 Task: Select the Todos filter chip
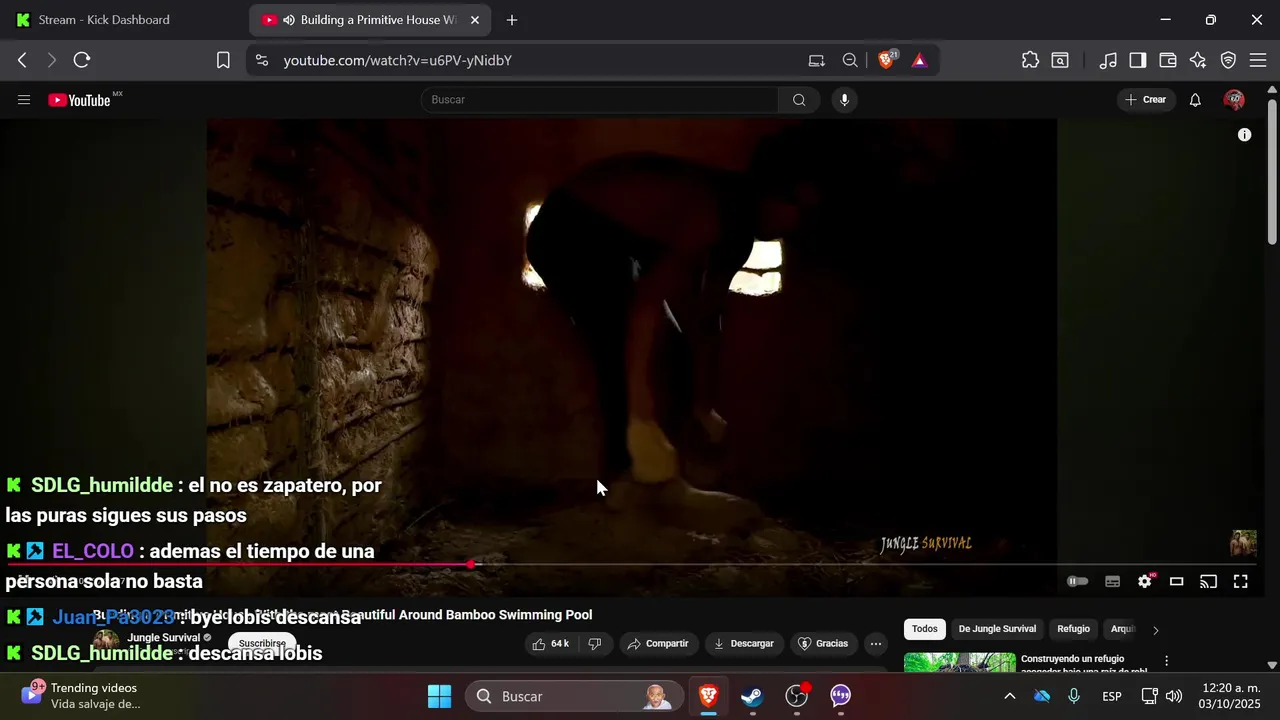tap(925, 629)
